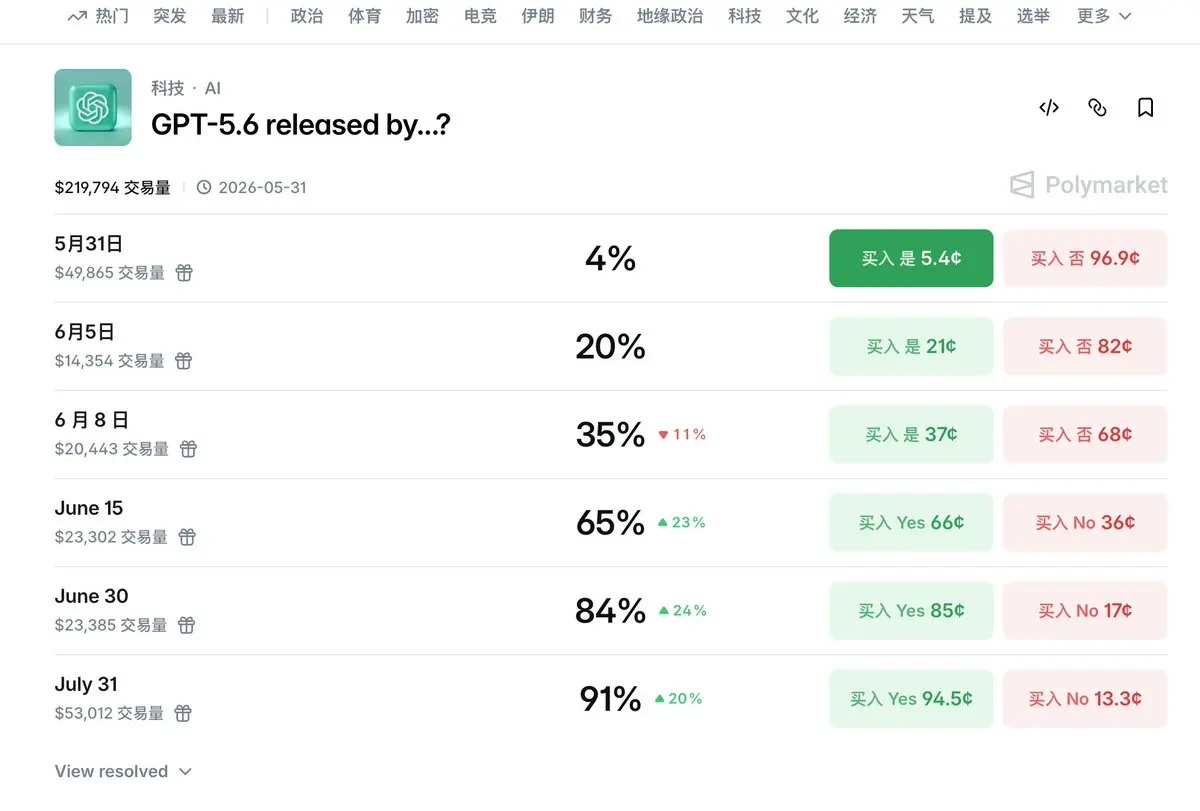
Task: Buy No 13.3¢ for July 31
Action: pyautogui.click(x=1085, y=699)
